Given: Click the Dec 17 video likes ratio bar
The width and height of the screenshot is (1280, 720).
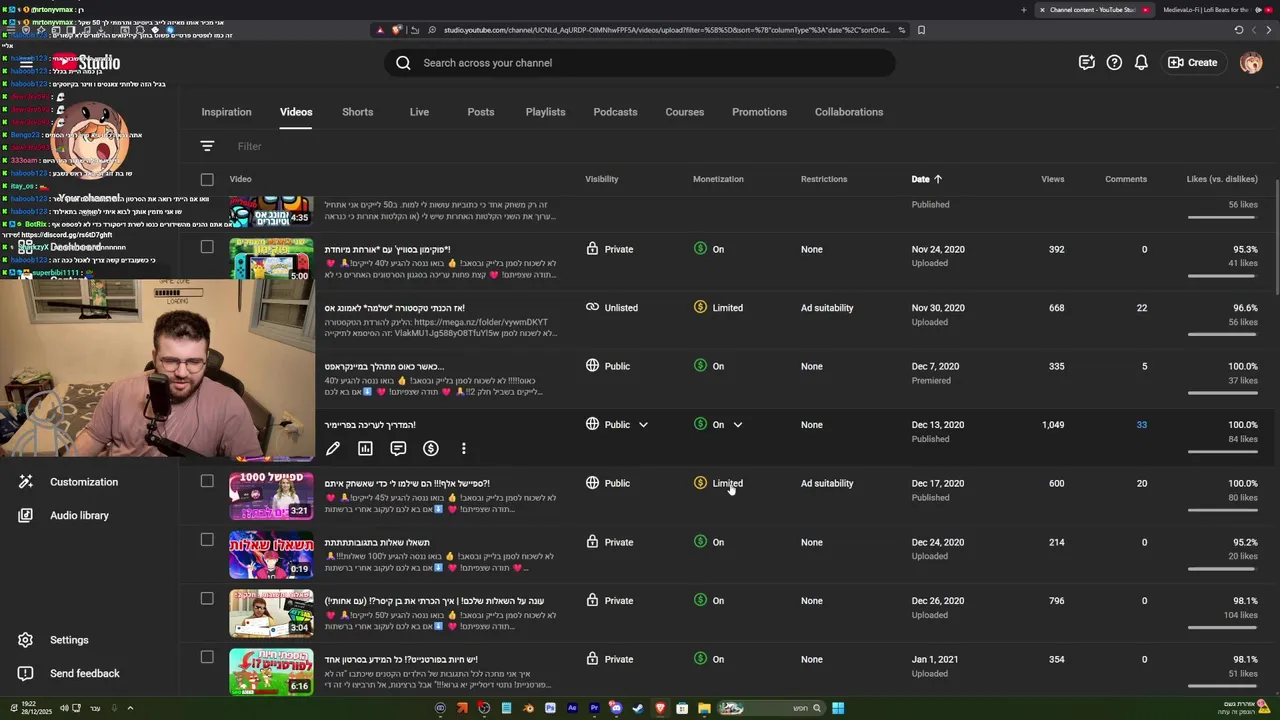Looking at the screenshot, I should (1222, 510).
